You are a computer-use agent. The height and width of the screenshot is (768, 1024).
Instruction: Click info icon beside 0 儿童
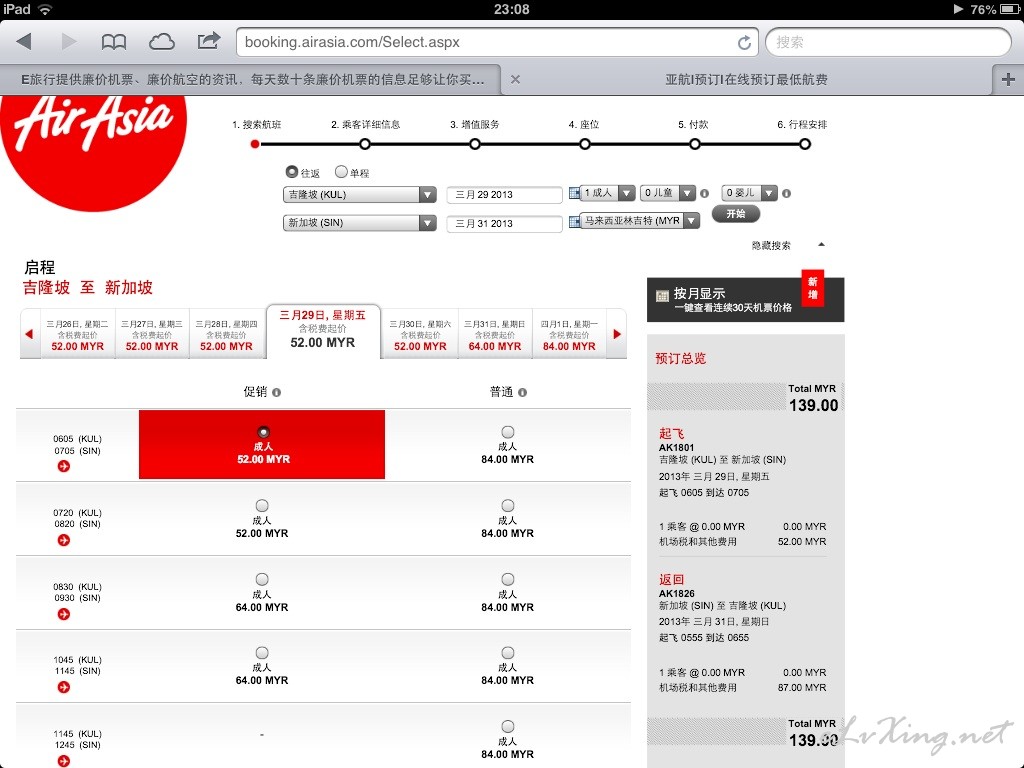(704, 193)
